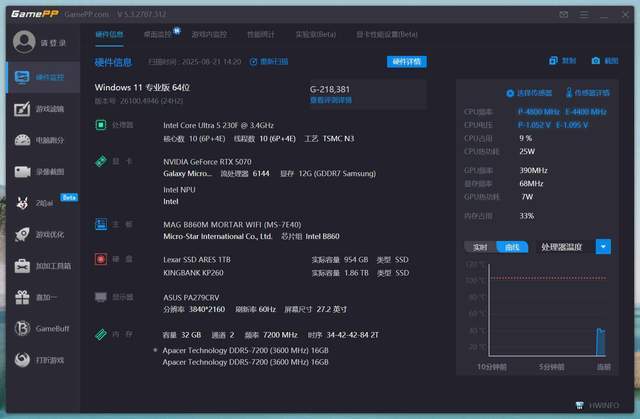Click the P-1.052 V CPU voltage value
640x419 pixels.
tap(534, 125)
